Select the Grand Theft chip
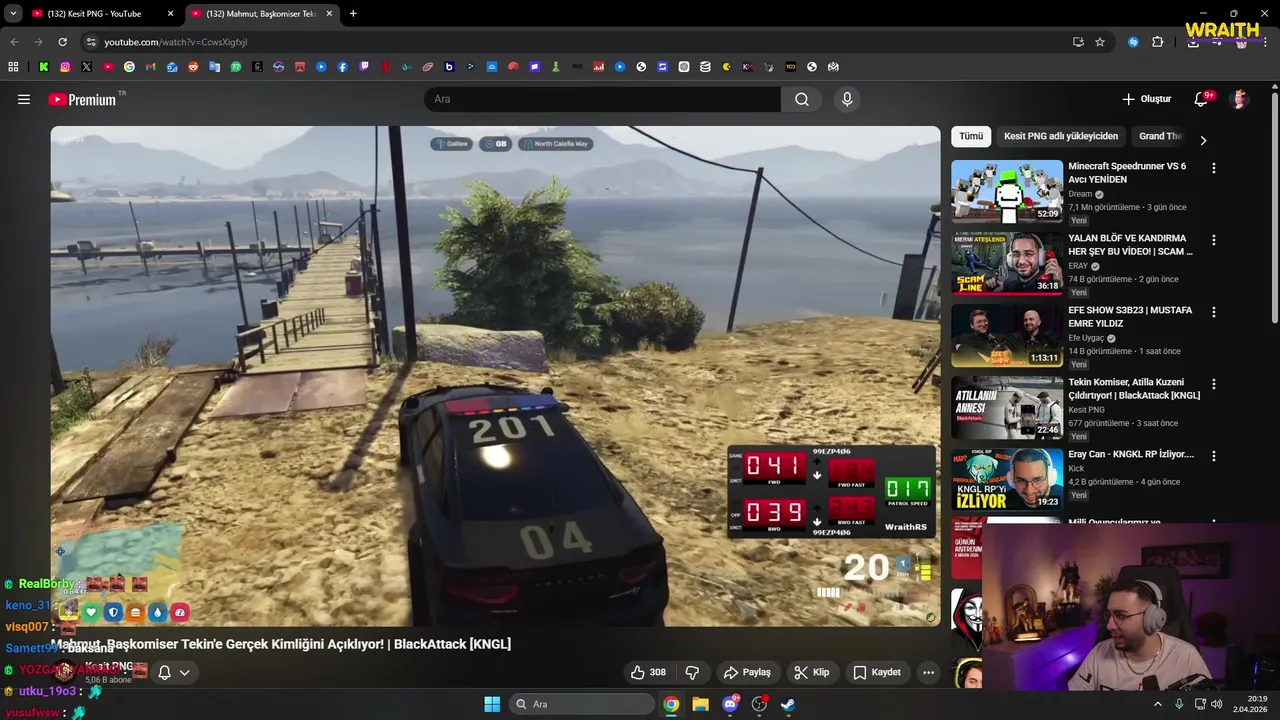Screen dimensions: 1280x720 click(x=1160, y=136)
